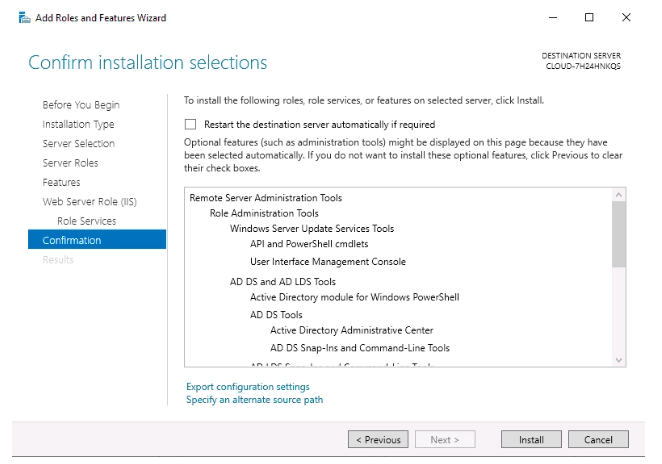Click scrollbar down arrow in feature list
Viewport: 662px width, 464px height.
tap(619, 360)
